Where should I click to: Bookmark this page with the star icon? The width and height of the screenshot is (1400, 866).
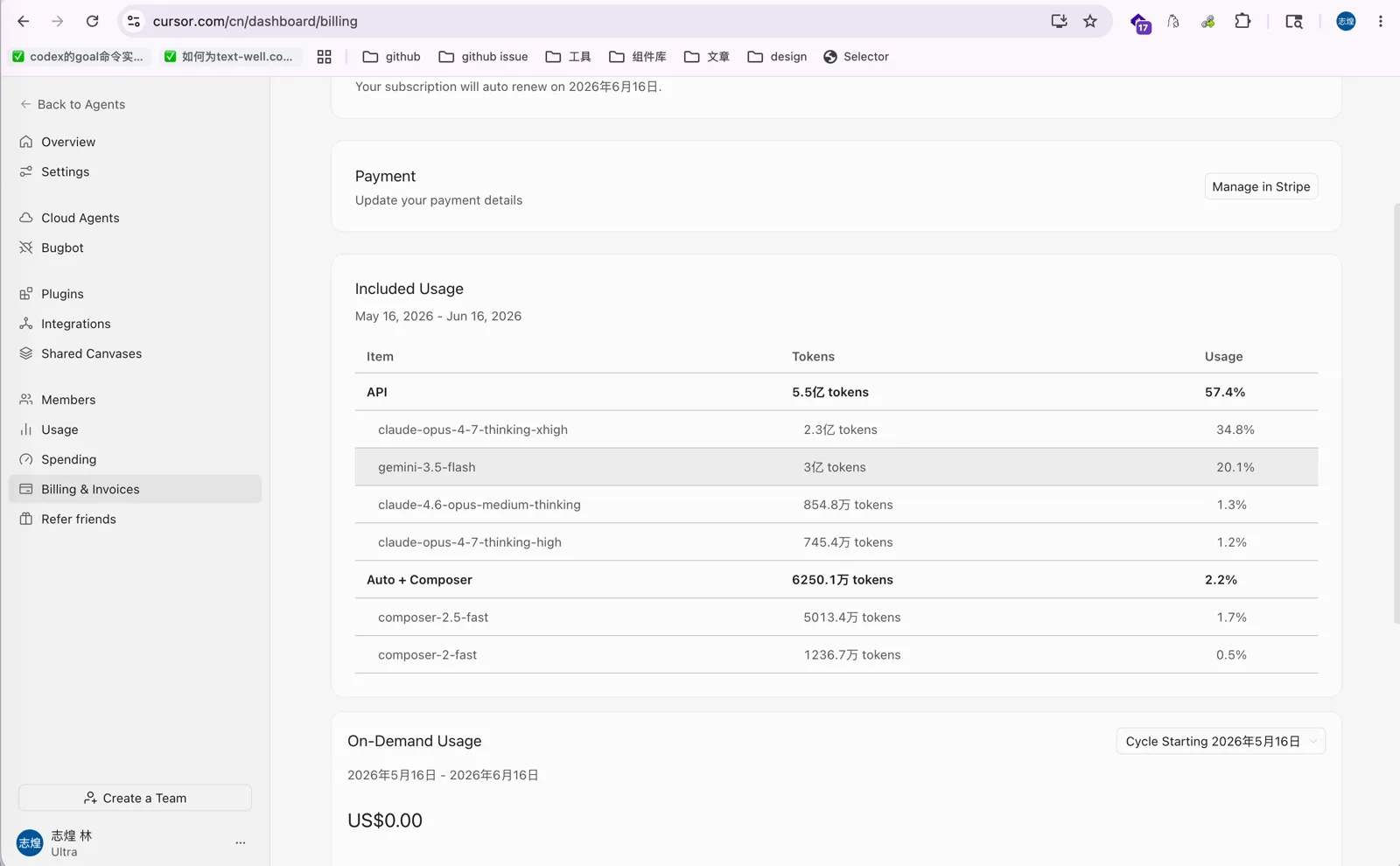click(x=1090, y=21)
